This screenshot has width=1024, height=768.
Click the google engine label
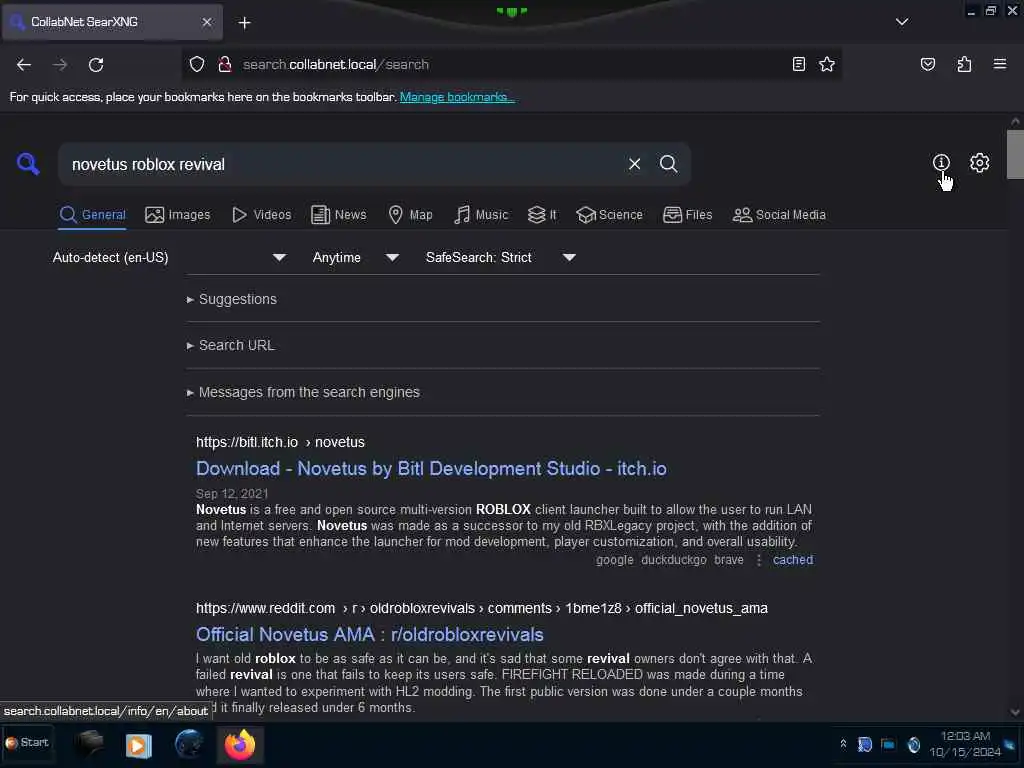[x=615, y=560]
